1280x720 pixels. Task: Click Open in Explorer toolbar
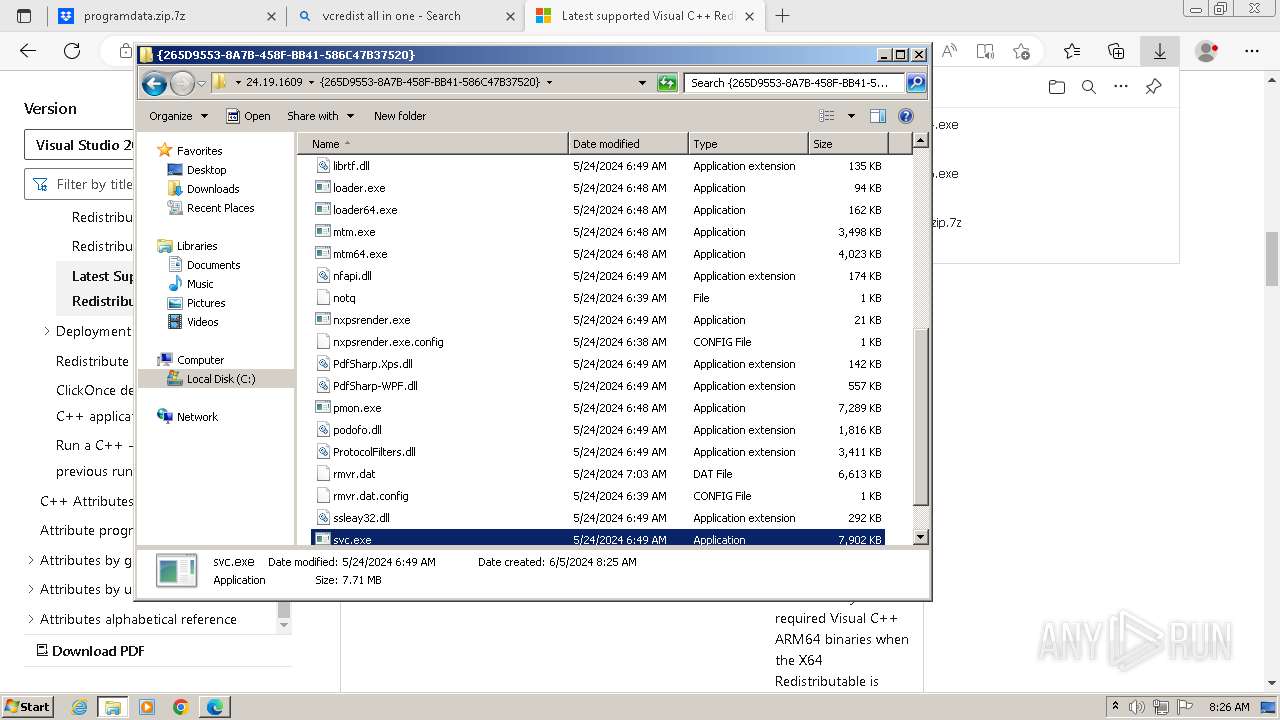coord(248,116)
